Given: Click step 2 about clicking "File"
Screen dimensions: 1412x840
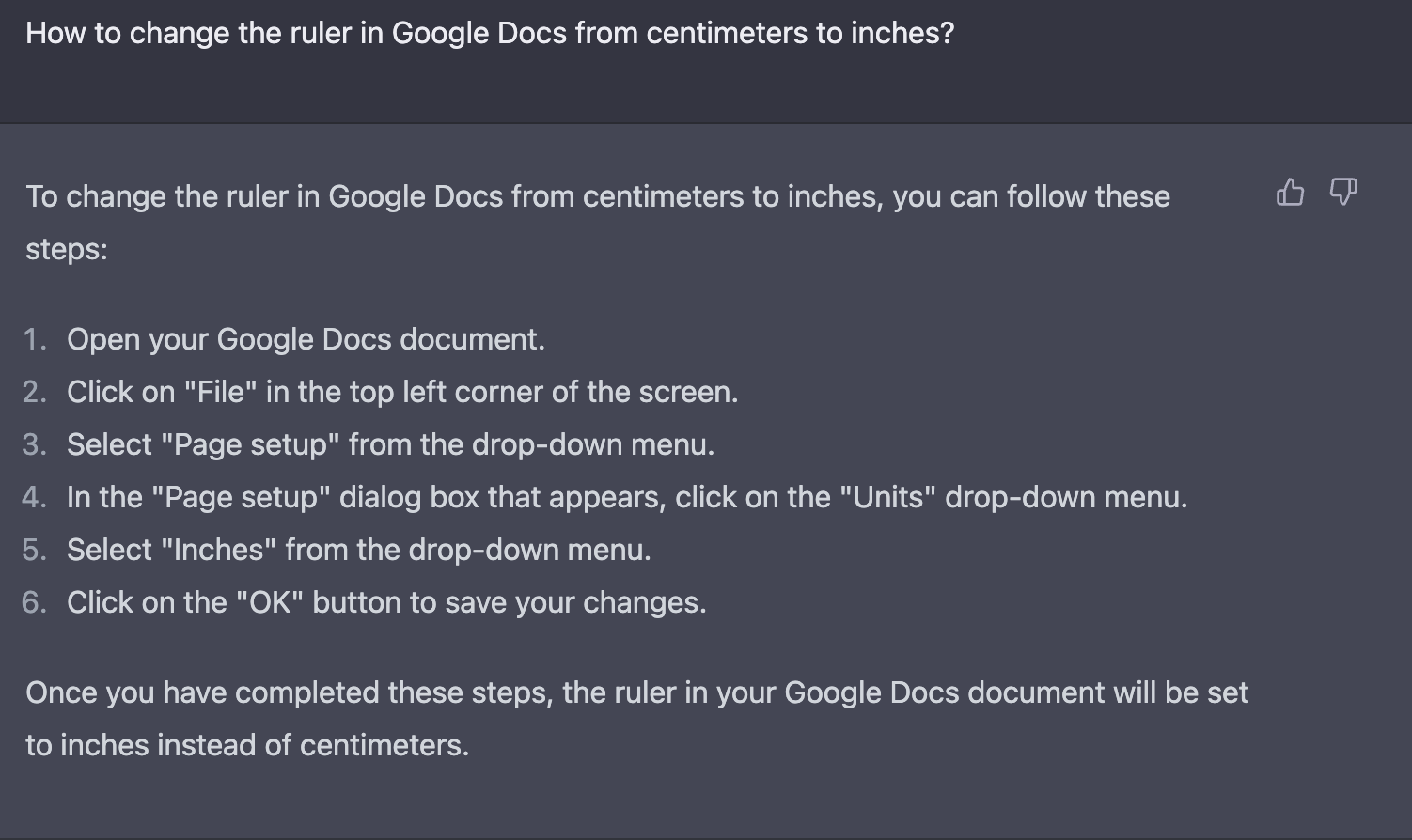Looking at the screenshot, I should coord(402,392).
